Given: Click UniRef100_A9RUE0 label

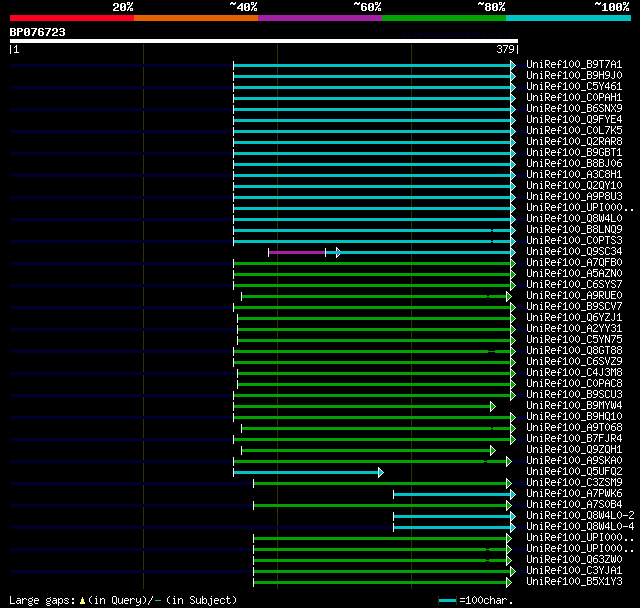Looking at the screenshot, I should coord(574,296).
